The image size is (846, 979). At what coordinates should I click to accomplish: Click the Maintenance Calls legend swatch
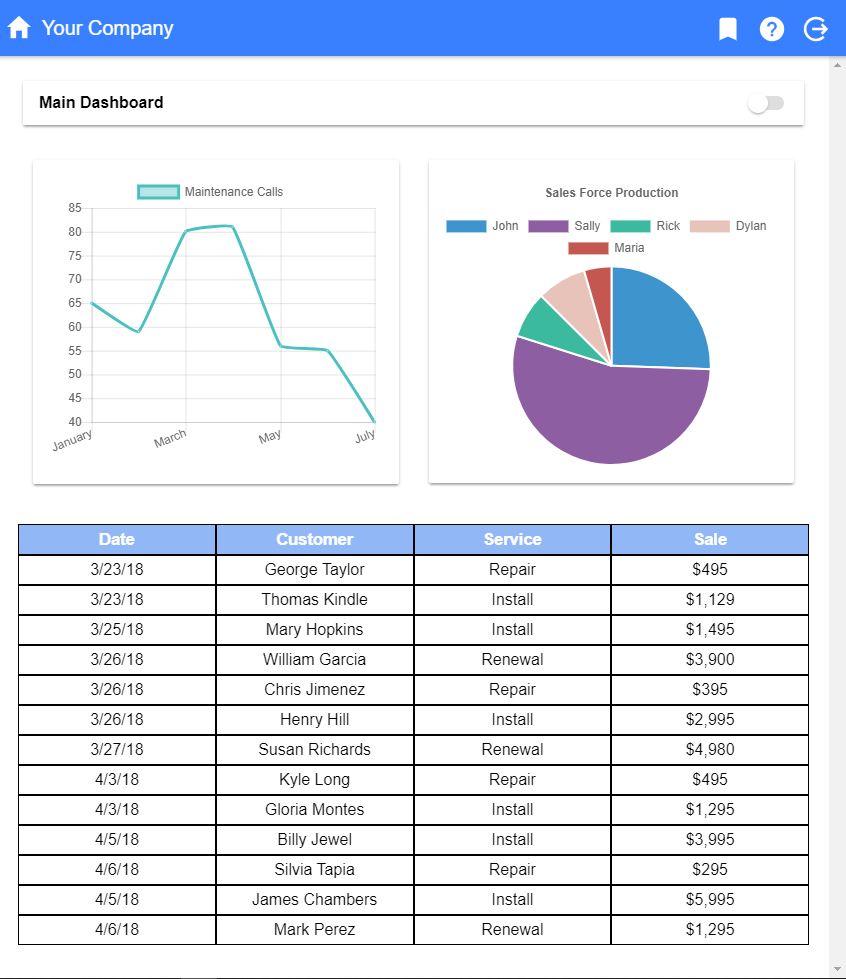(158, 191)
